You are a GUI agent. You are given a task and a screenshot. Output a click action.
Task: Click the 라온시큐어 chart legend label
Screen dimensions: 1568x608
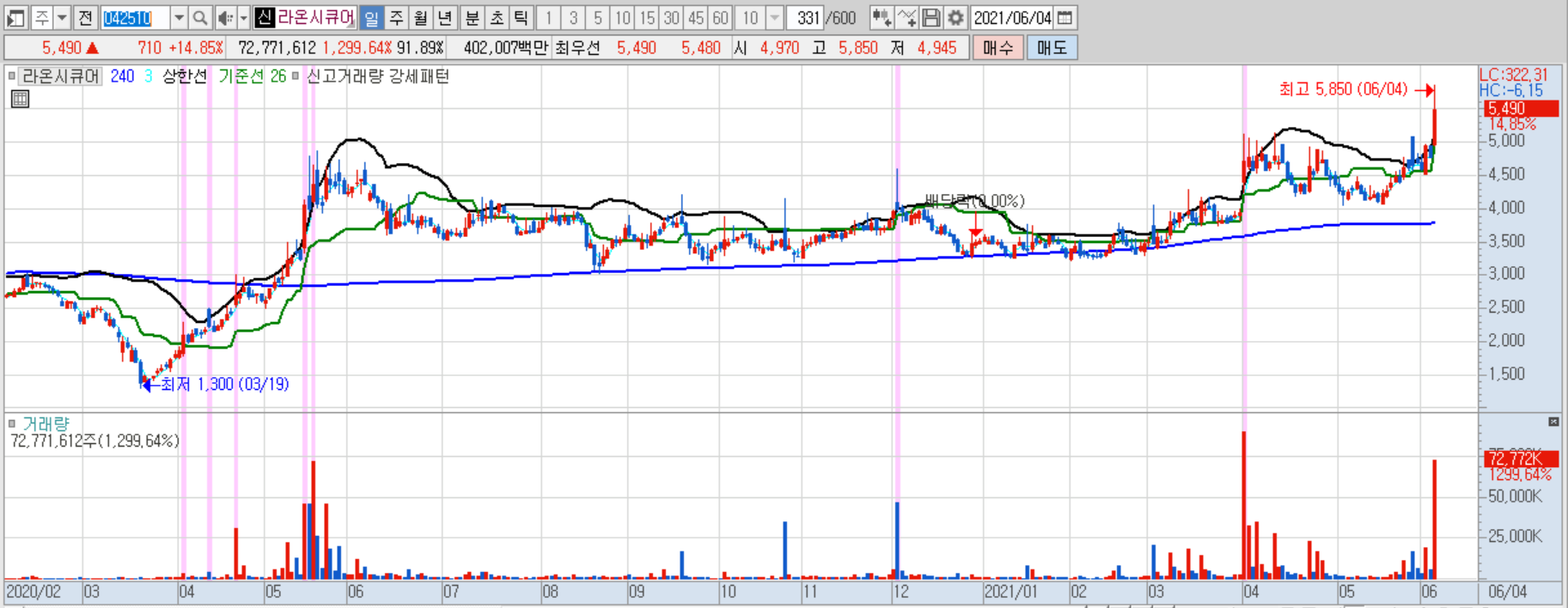click(x=60, y=76)
